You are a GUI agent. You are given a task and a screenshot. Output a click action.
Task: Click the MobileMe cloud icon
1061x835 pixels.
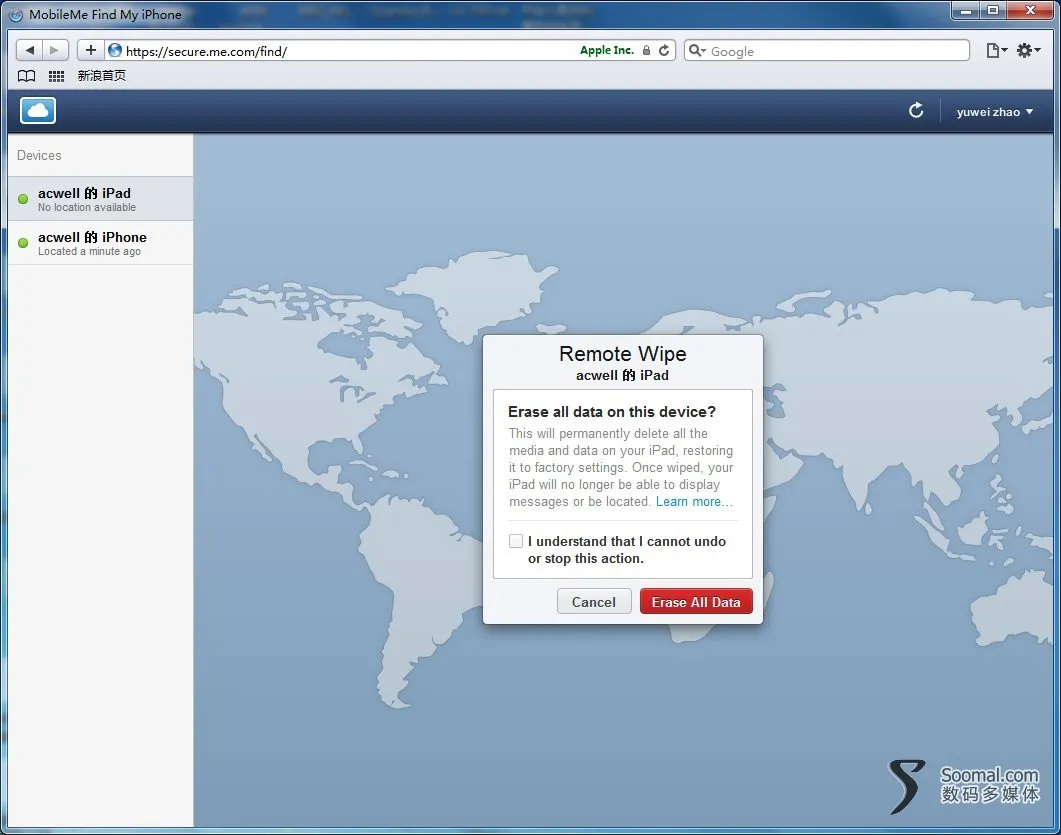pyautogui.click(x=38, y=111)
